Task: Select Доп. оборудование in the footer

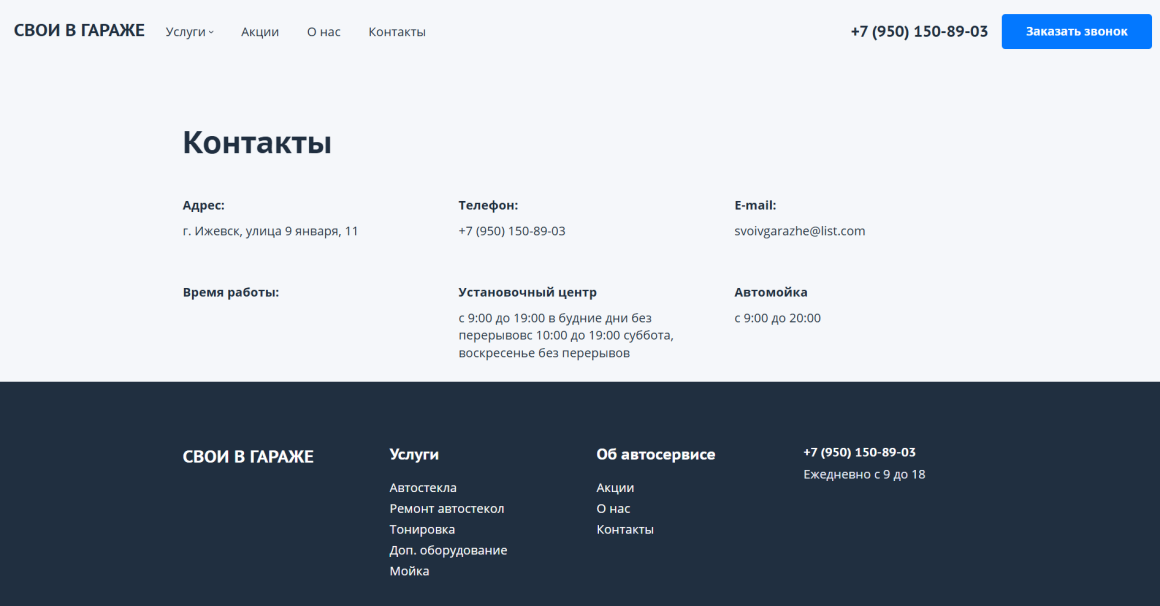Action: click(x=448, y=551)
